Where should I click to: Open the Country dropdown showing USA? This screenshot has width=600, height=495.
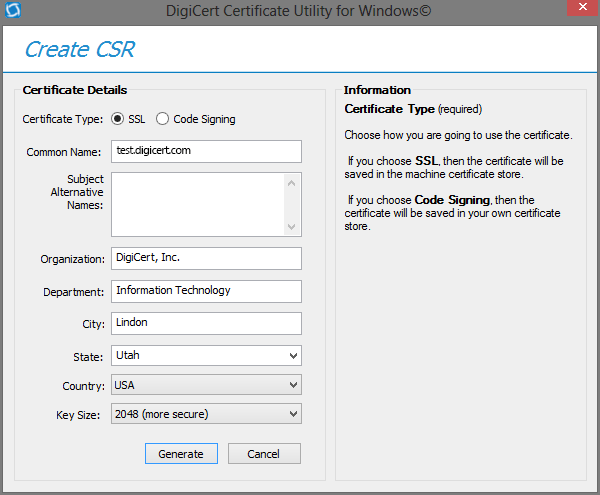[206, 384]
